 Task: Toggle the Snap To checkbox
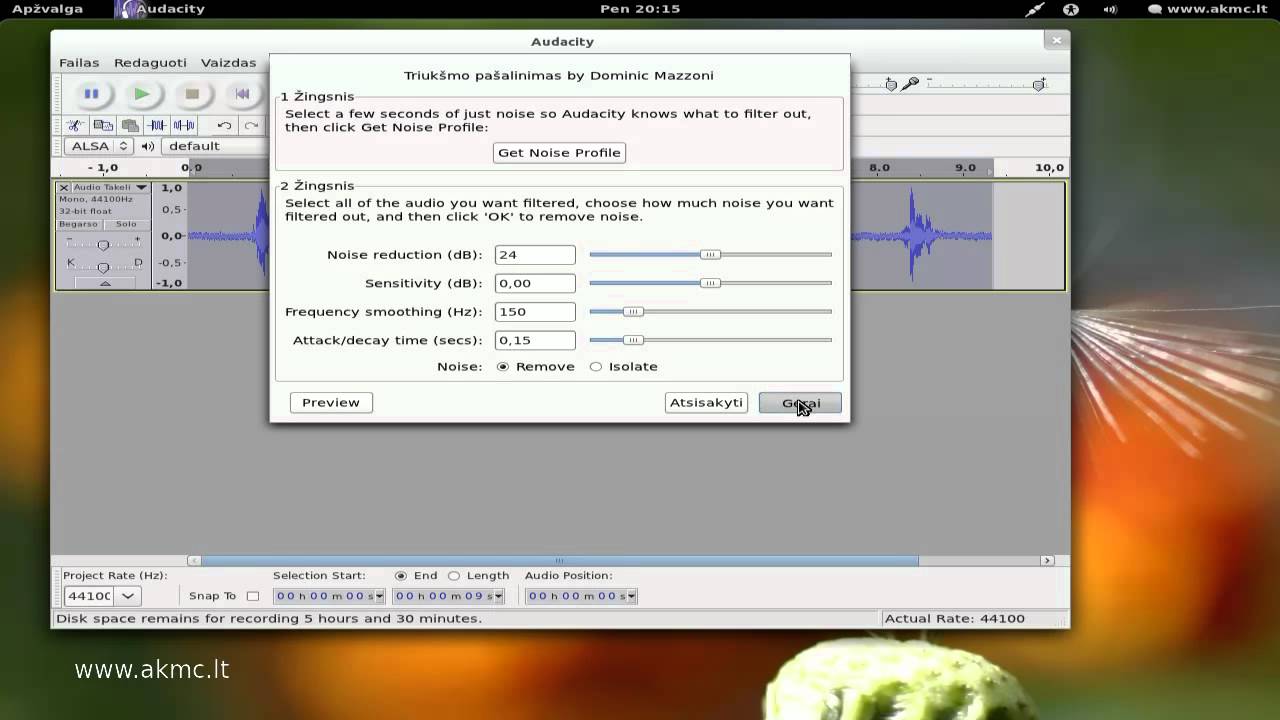pyautogui.click(x=253, y=596)
